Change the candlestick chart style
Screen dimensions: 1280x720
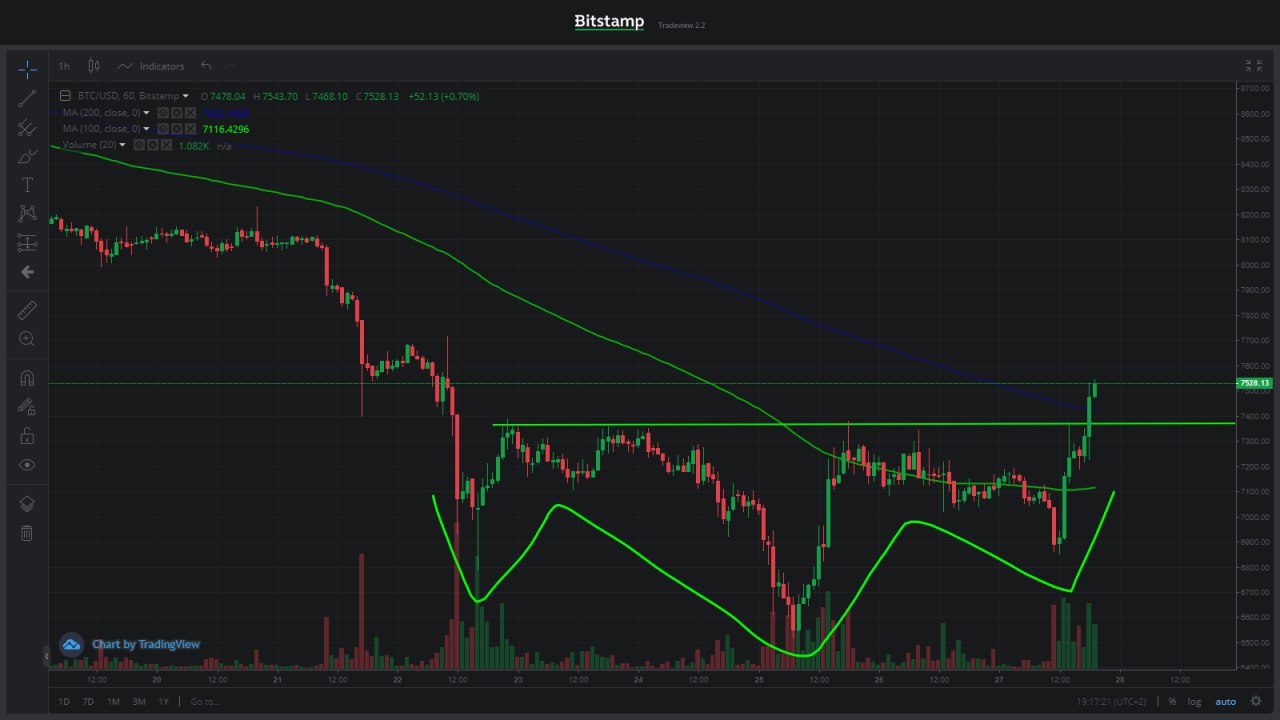(x=94, y=66)
